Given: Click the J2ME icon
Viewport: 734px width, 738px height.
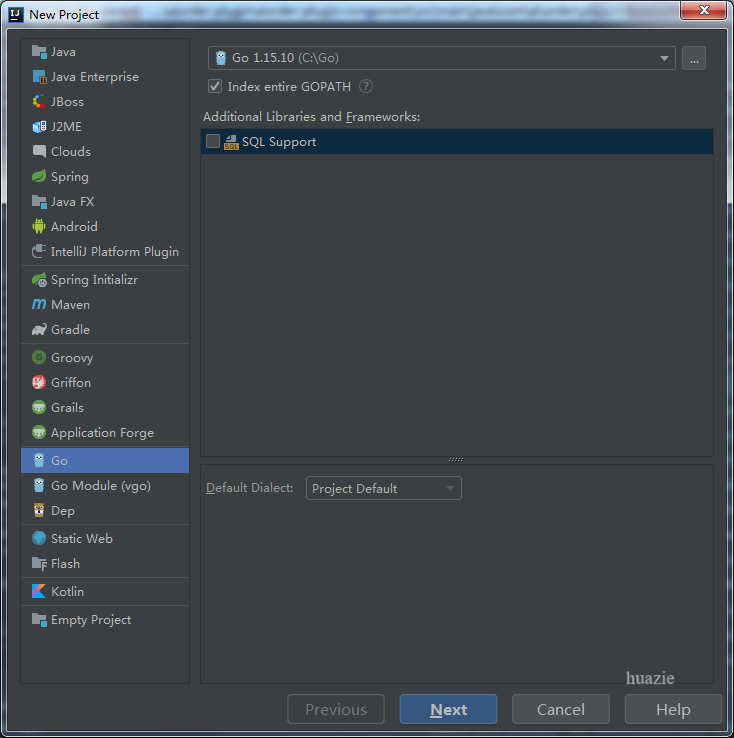Looking at the screenshot, I should tap(39, 127).
